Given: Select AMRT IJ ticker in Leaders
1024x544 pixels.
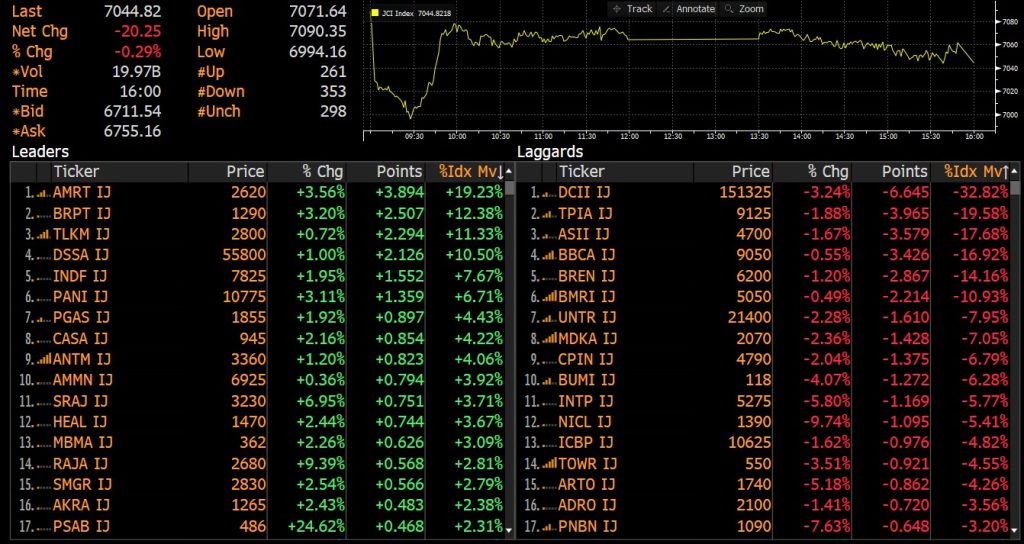Looking at the screenshot, I should pyautogui.click(x=82, y=193).
